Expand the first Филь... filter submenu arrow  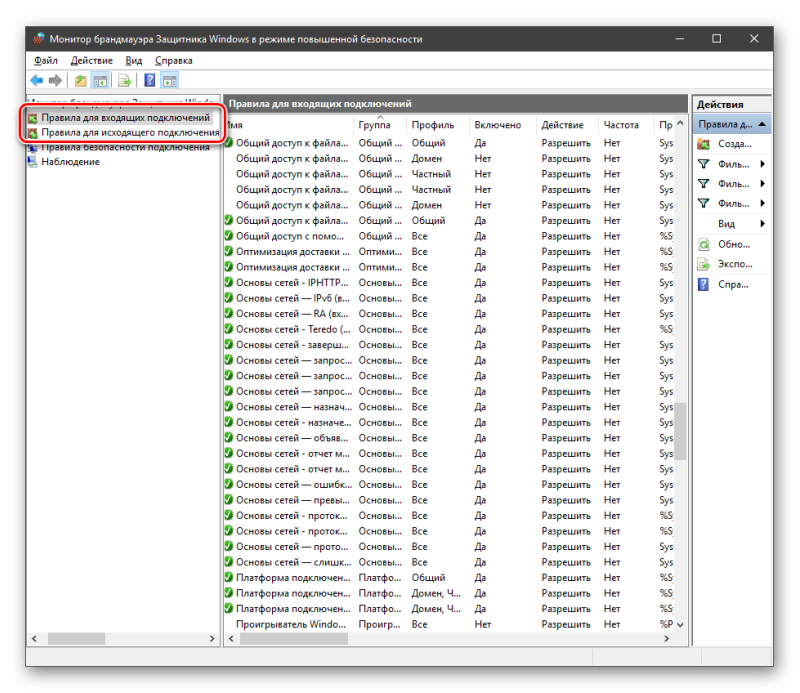[x=762, y=164]
